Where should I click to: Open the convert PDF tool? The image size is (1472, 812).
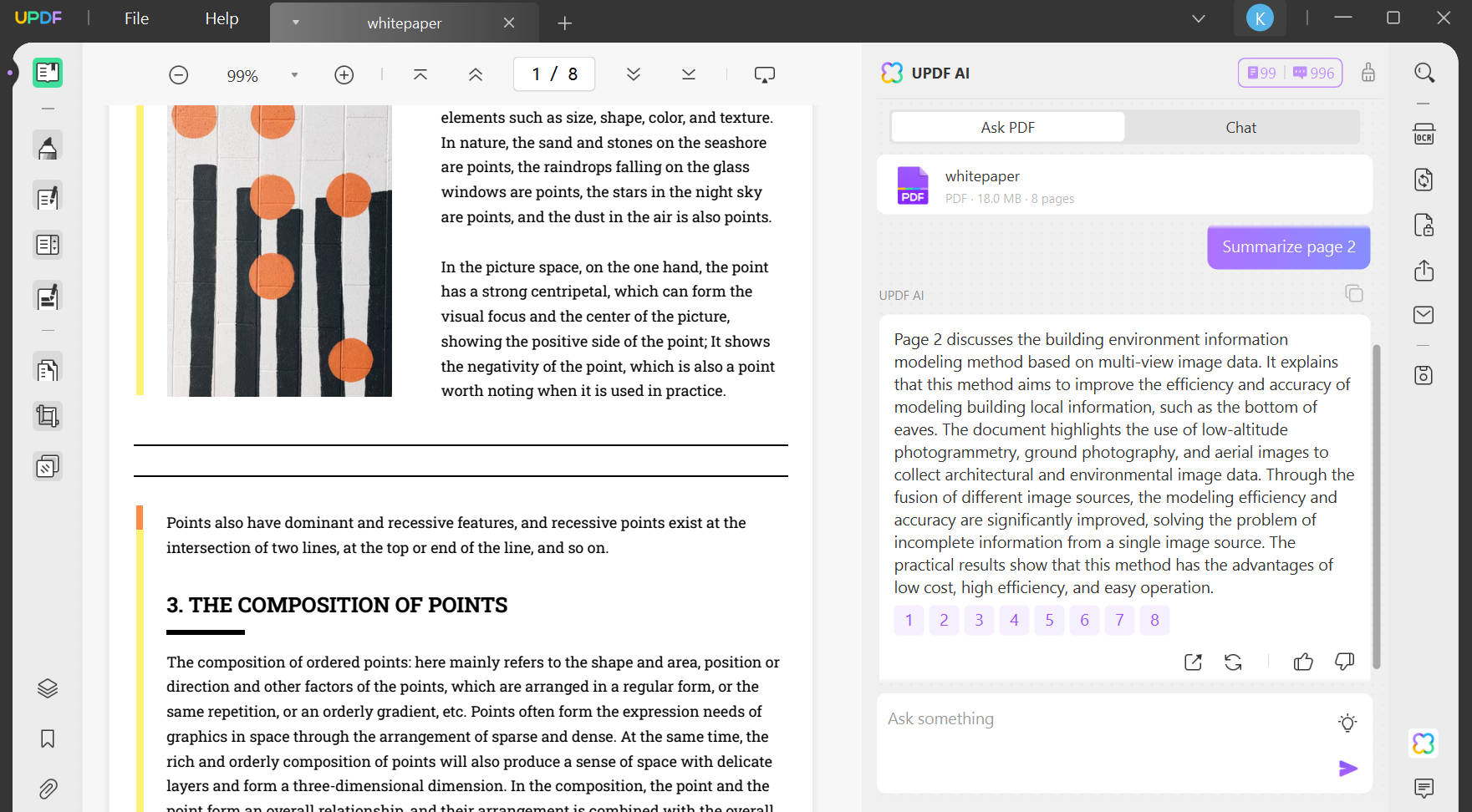(1424, 180)
